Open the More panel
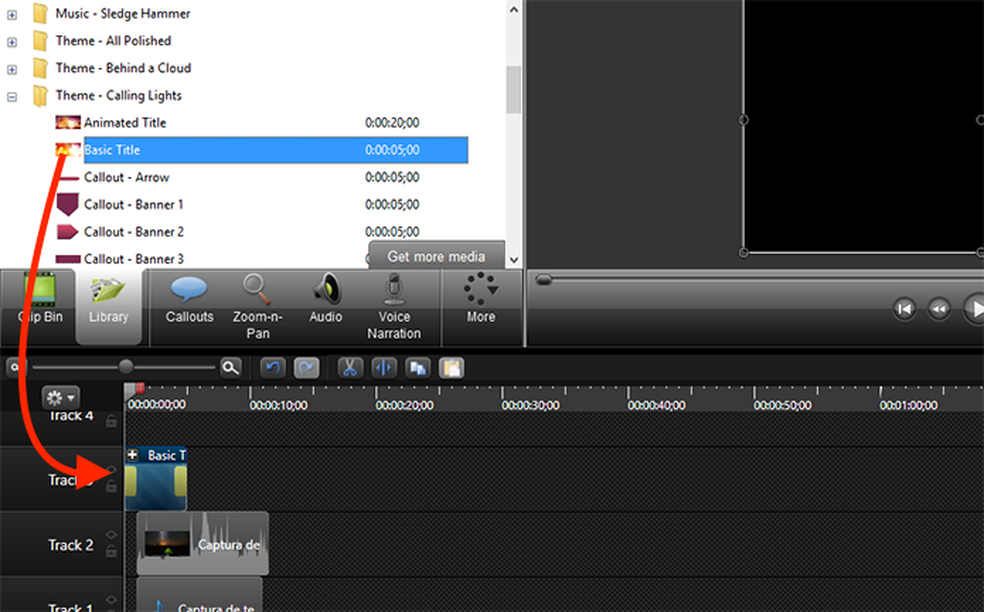The width and height of the screenshot is (984, 612). tap(481, 305)
